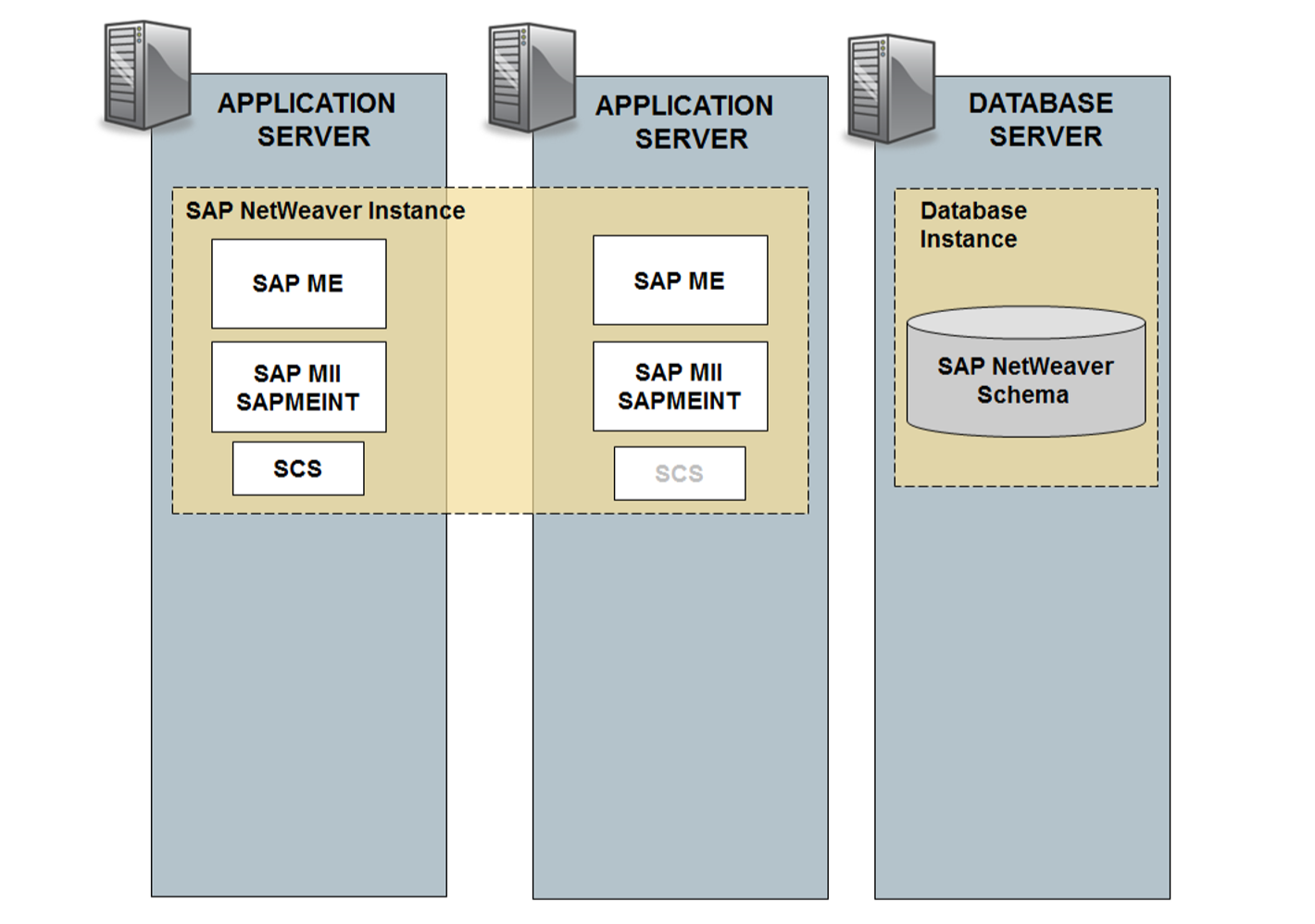Toggle the grayed-out SCS component

click(x=679, y=472)
